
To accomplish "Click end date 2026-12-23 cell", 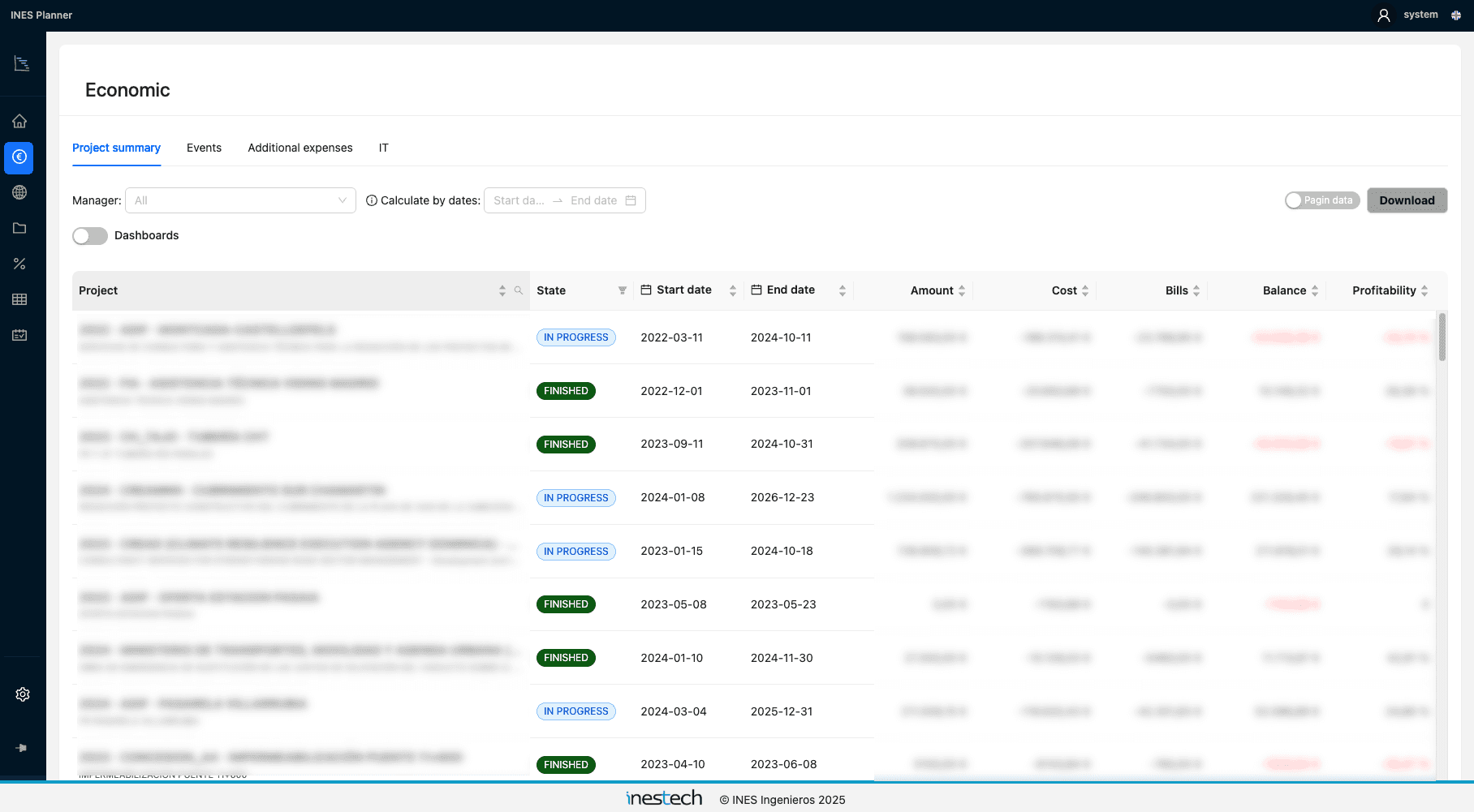I will (x=782, y=497).
